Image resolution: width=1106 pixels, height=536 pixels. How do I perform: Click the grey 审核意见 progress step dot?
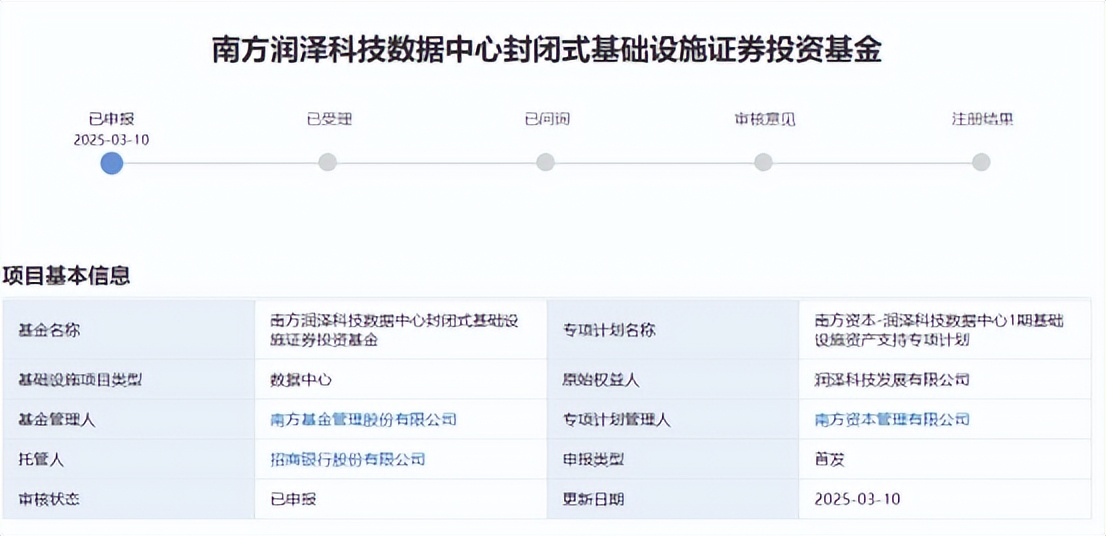(x=763, y=162)
